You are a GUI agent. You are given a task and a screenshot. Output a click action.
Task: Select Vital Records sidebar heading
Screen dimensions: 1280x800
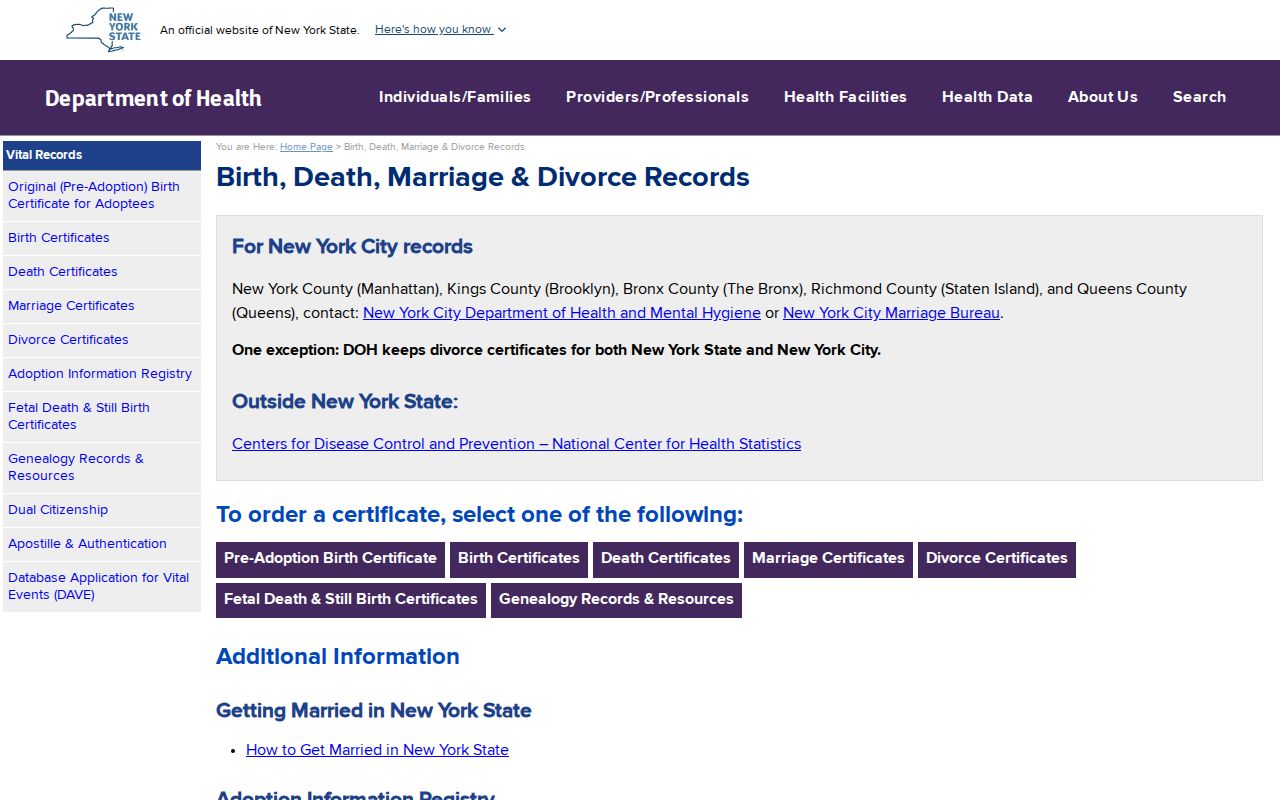102,155
